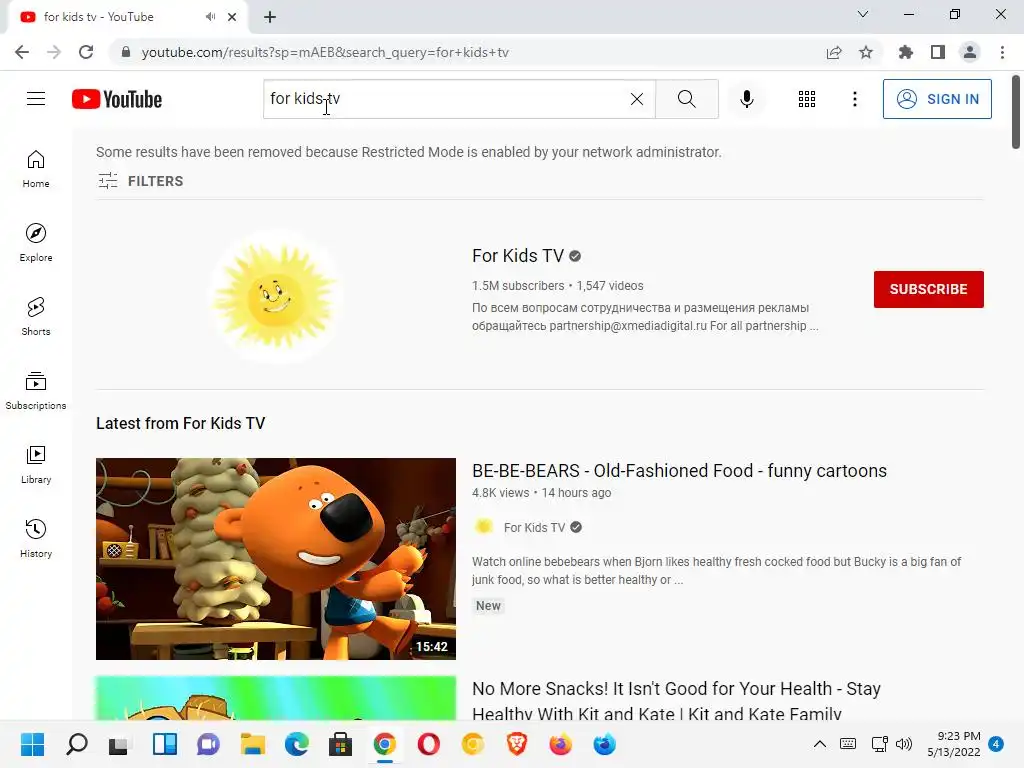Open a new tab with the plus button
The height and width of the screenshot is (768, 1024).
click(x=270, y=17)
